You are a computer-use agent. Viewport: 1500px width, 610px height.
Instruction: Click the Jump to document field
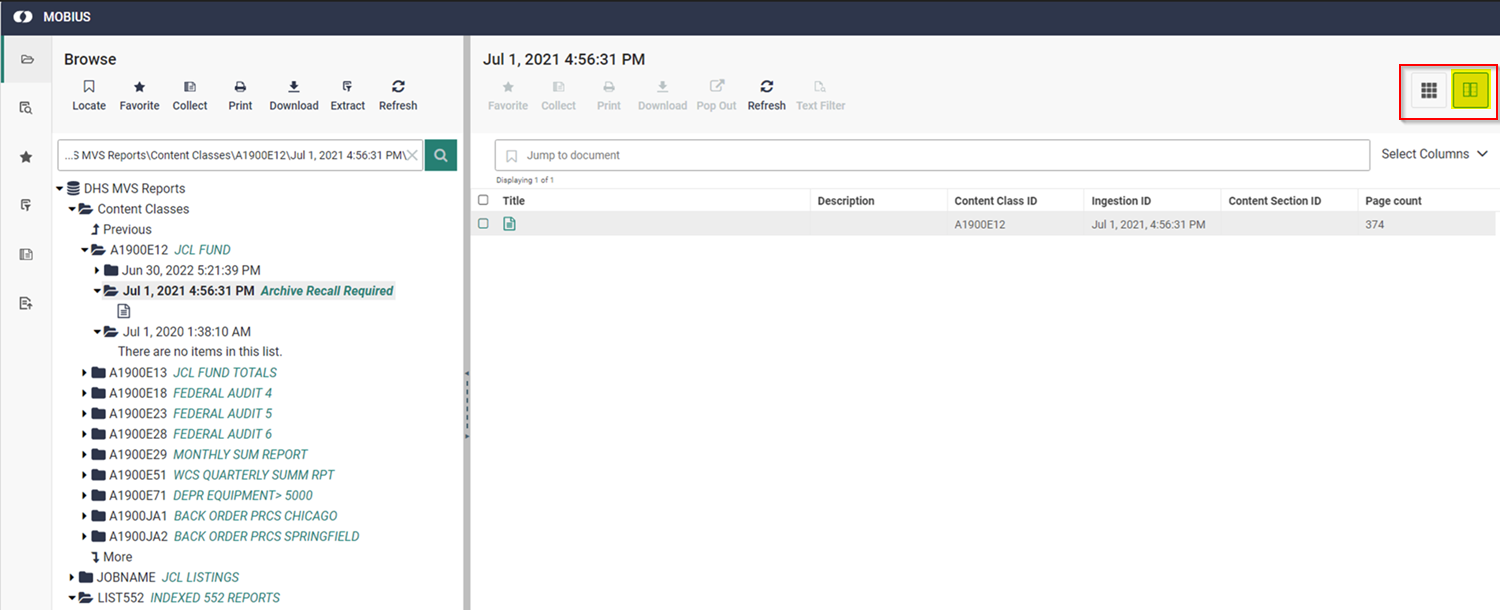click(x=932, y=155)
